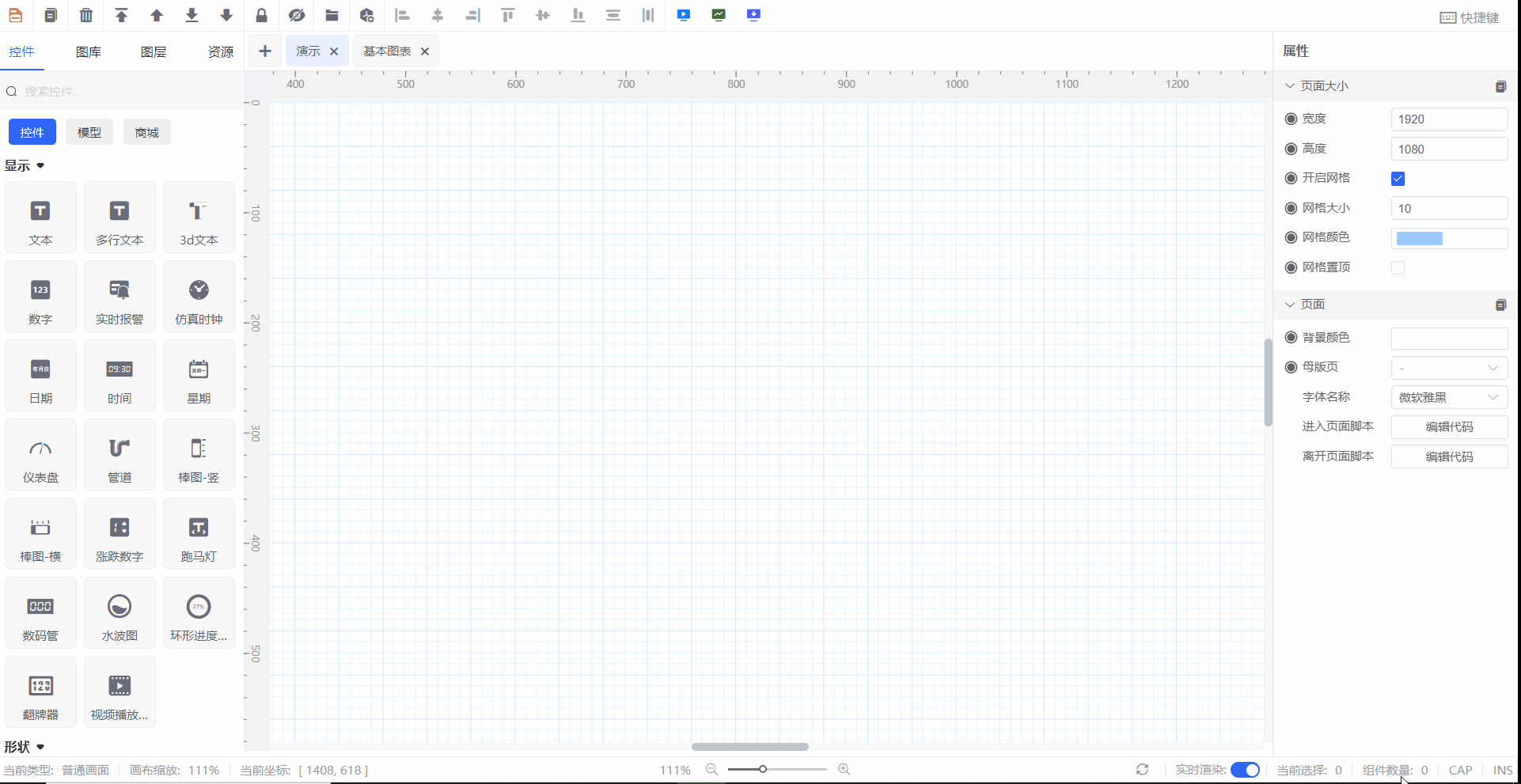
Task: Click the 商城 button
Action: 147,133
